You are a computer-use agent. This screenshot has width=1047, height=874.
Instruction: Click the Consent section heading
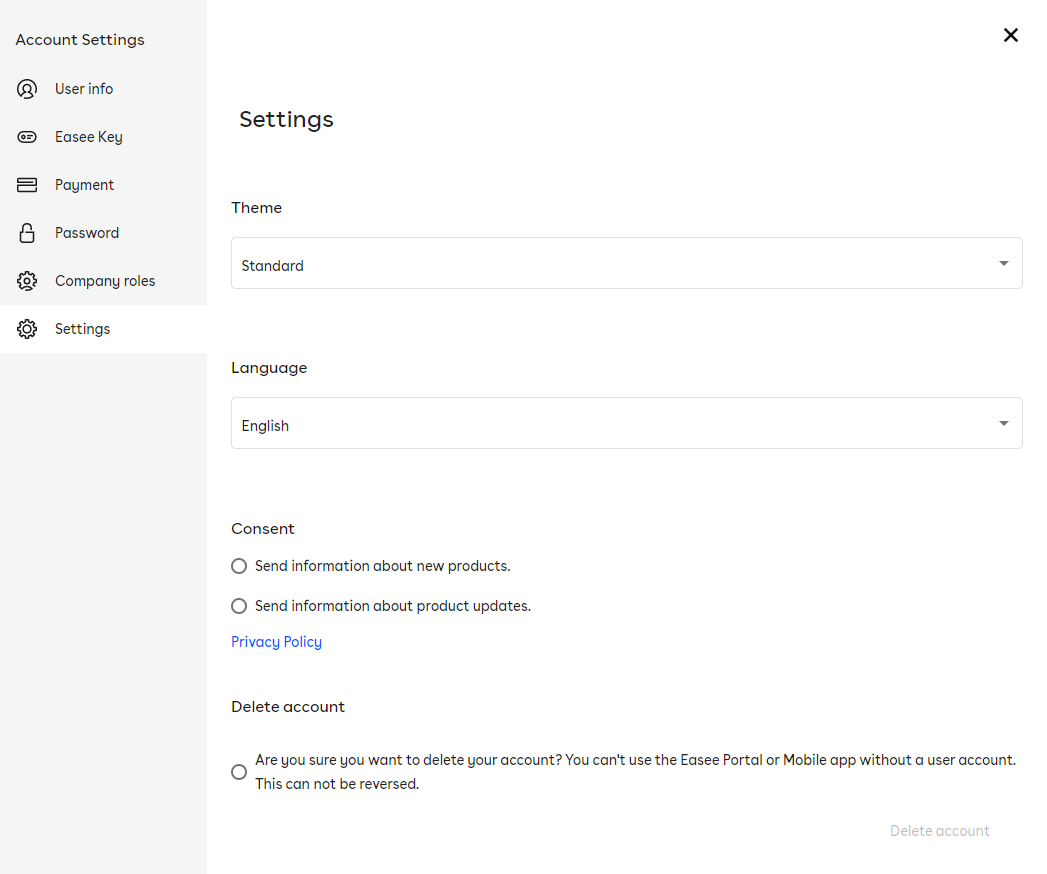262,529
